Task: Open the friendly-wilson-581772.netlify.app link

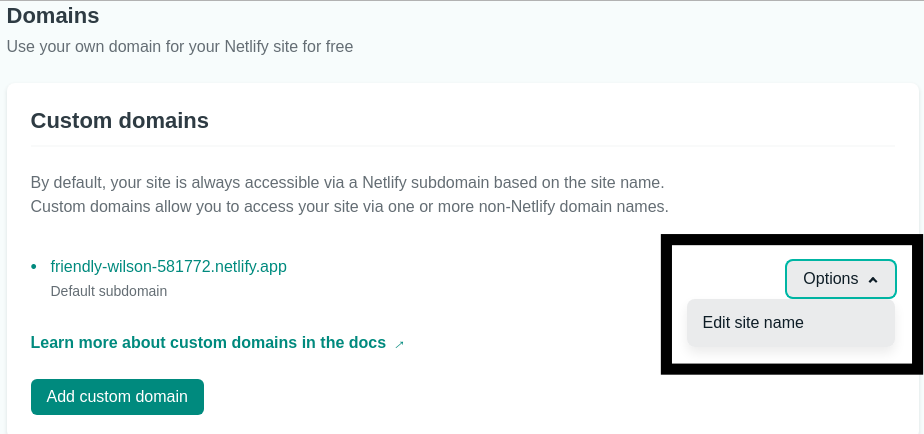Action: pyautogui.click(x=168, y=266)
